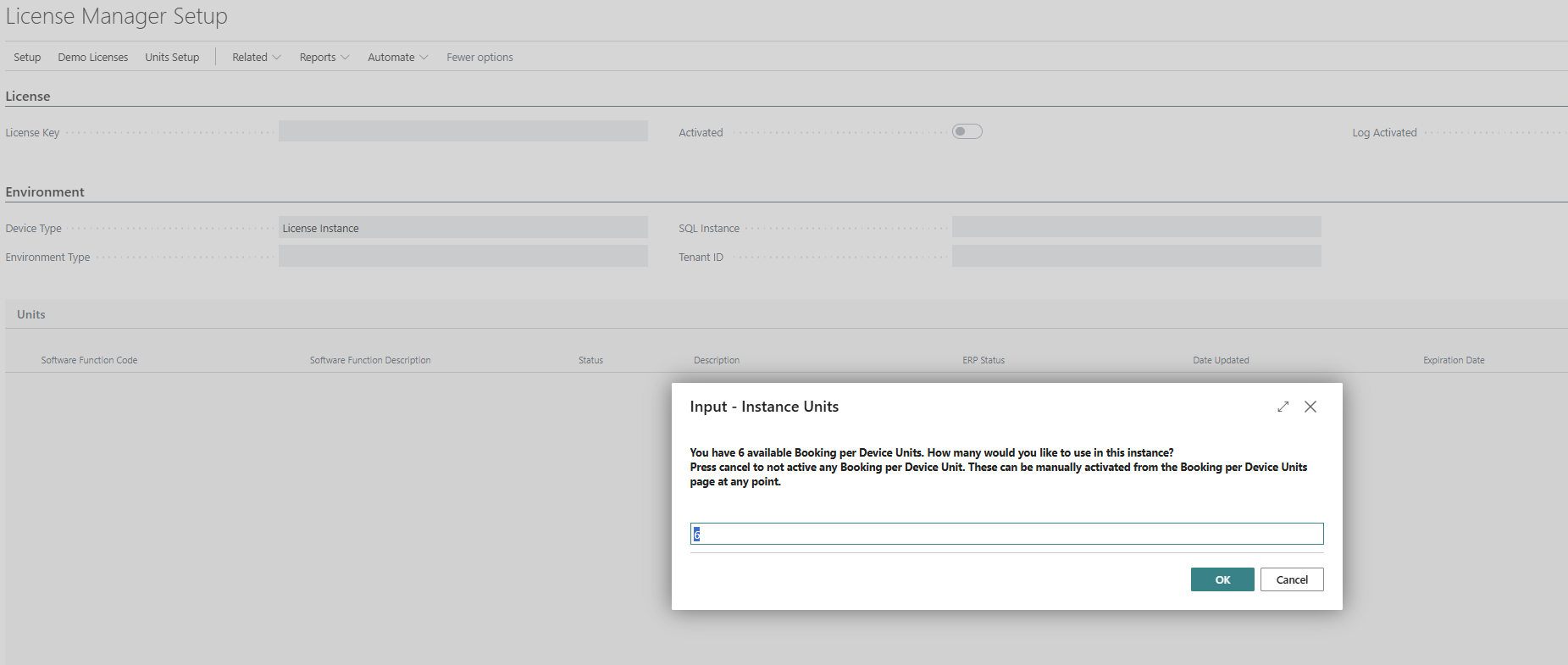Toggle the Activated switch

click(967, 131)
